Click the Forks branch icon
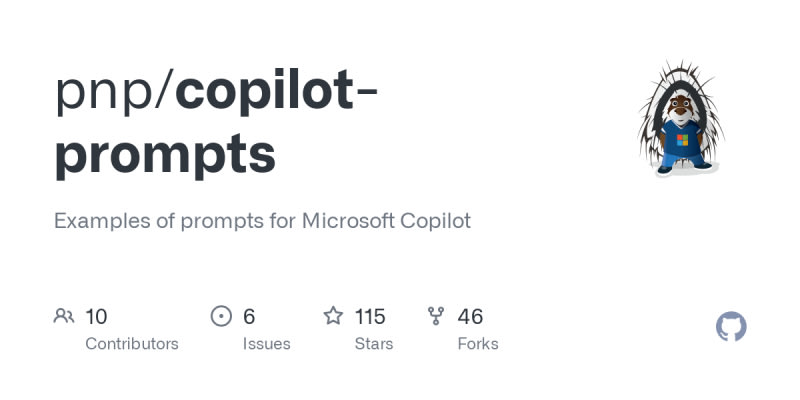This screenshot has width=800, height=400. click(436, 317)
